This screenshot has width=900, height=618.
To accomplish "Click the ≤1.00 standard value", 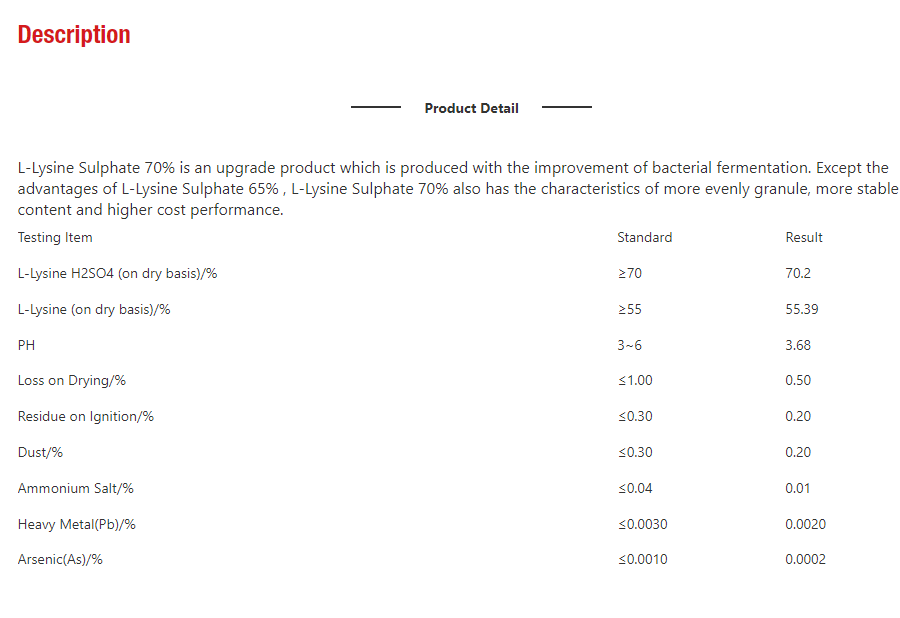I will pyautogui.click(x=635, y=380).
